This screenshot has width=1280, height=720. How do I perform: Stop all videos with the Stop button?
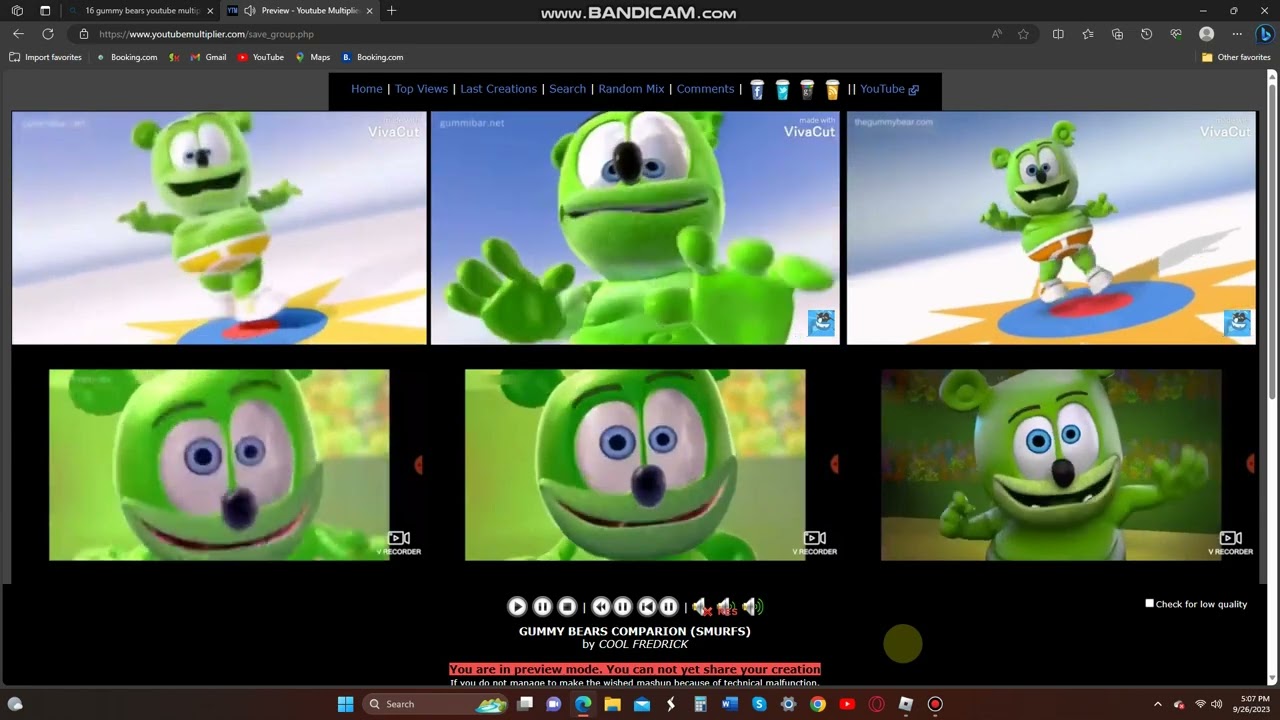coord(567,606)
